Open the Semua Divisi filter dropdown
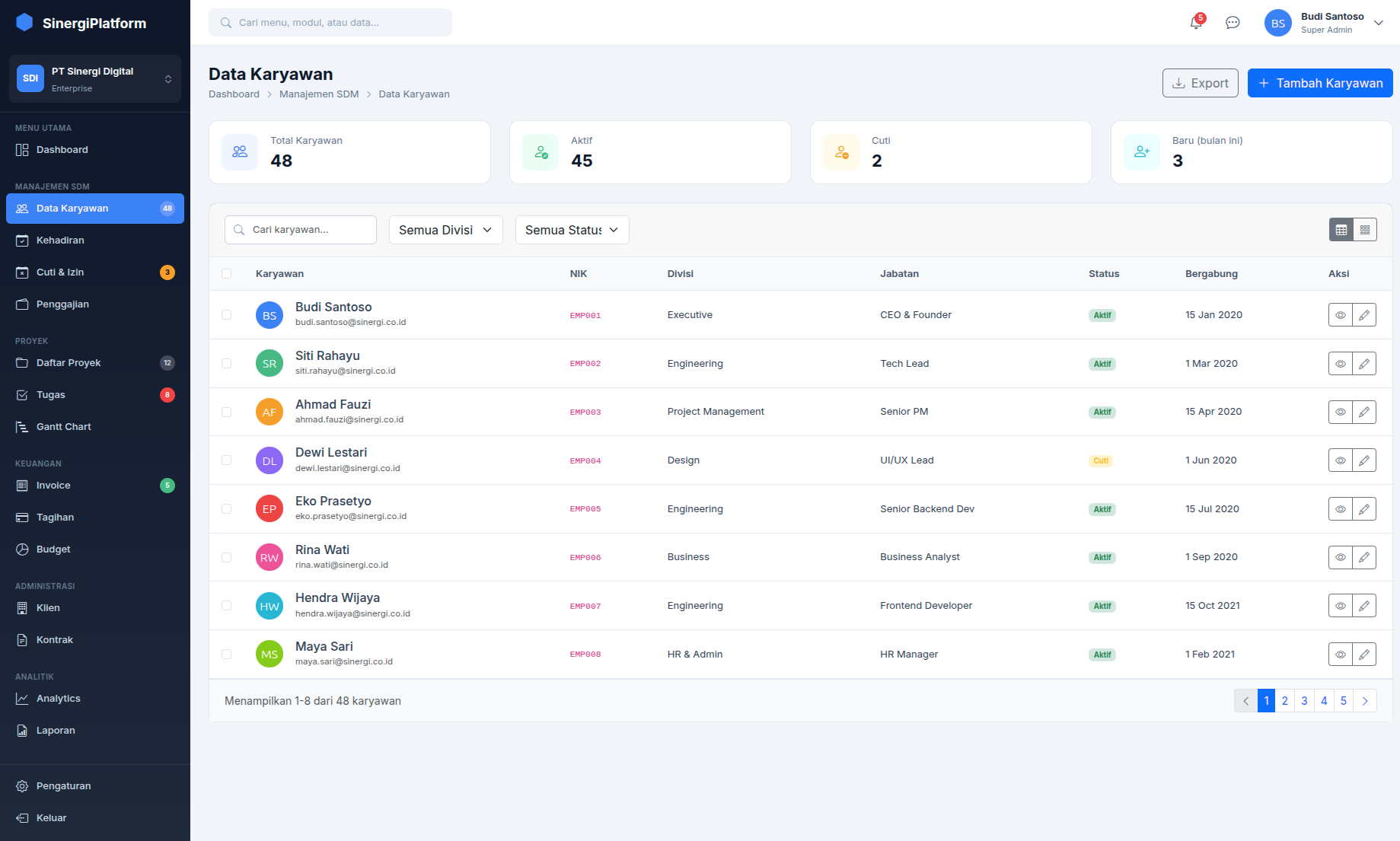 tap(445, 230)
